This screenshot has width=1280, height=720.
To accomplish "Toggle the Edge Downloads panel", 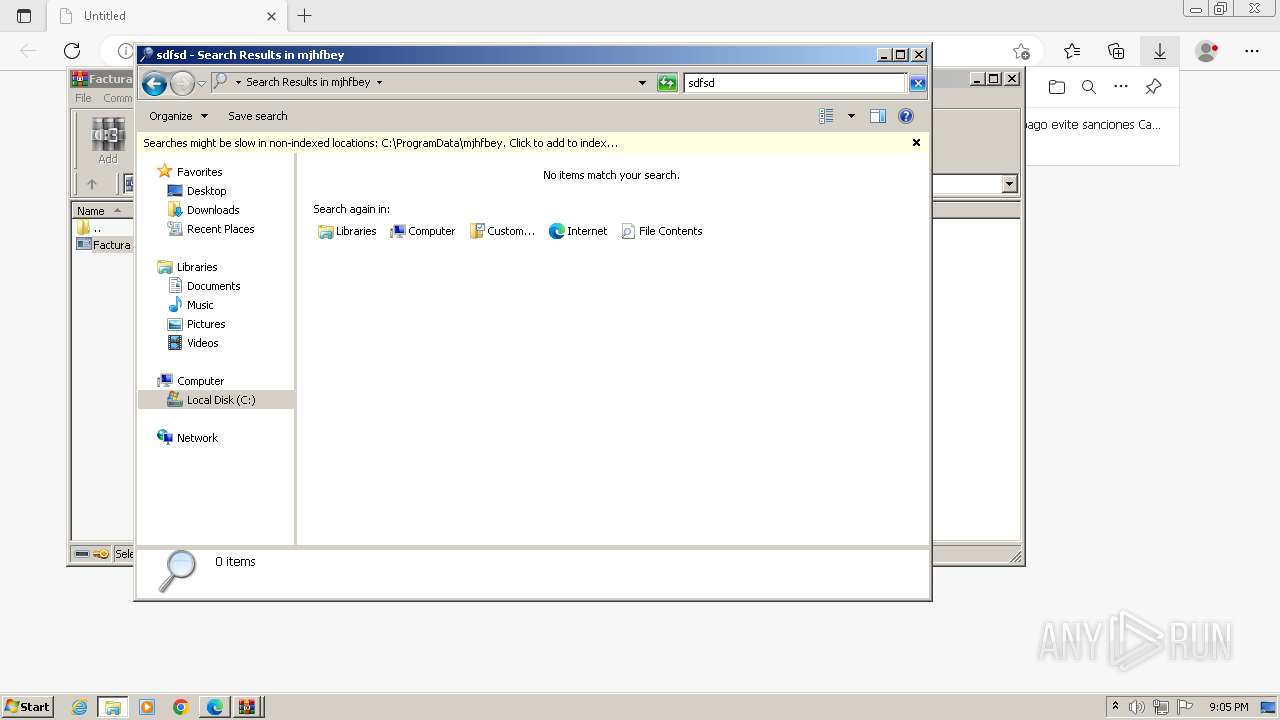I will (1160, 51).
